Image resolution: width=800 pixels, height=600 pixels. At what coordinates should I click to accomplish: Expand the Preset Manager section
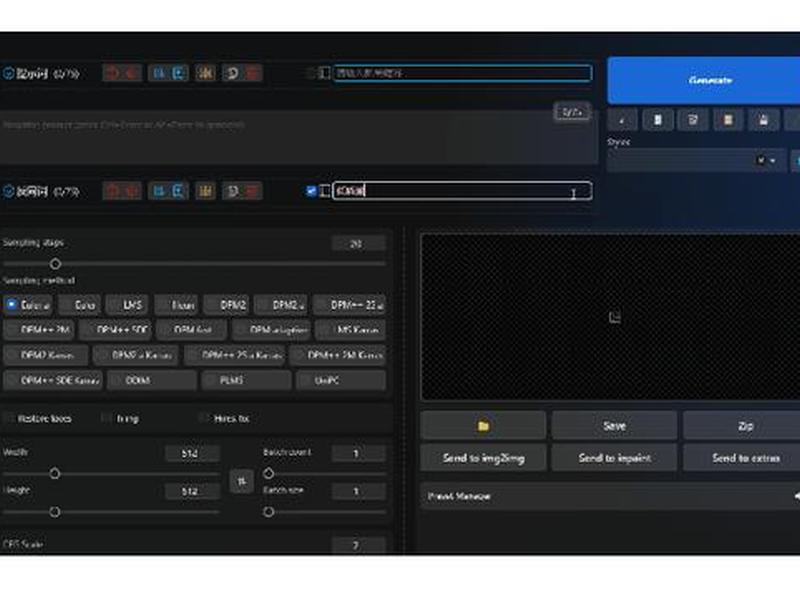pos(610,496)
